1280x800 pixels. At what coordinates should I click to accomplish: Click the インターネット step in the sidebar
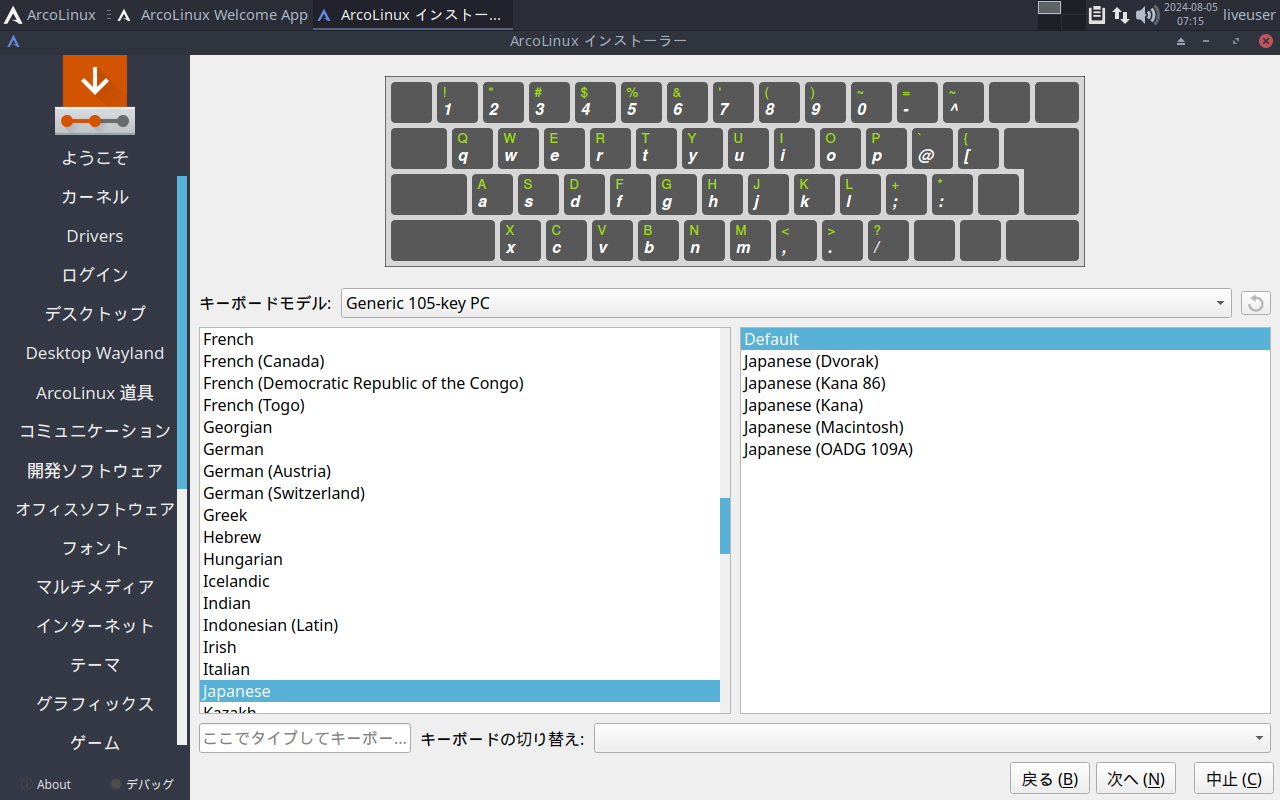click(x=95, y=627)
